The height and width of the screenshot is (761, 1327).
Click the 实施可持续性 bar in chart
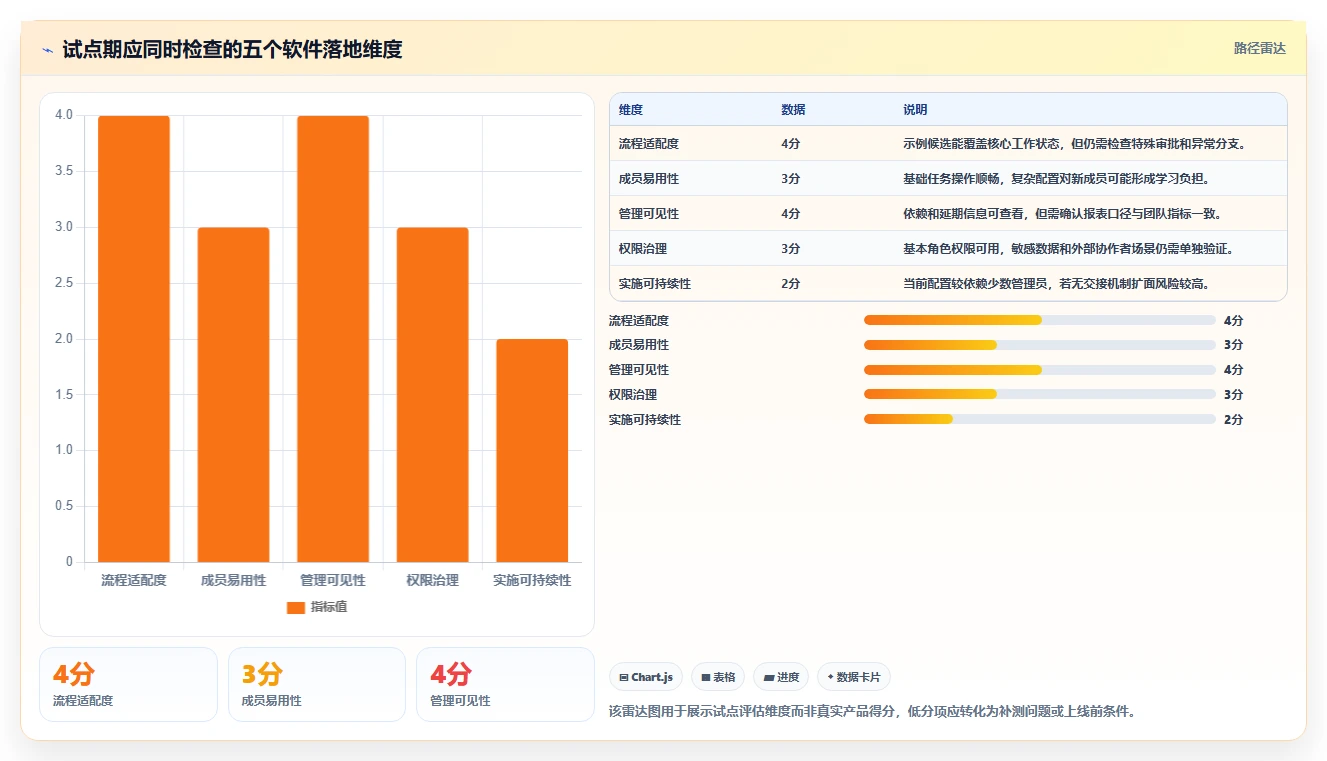tap(532, 451)
